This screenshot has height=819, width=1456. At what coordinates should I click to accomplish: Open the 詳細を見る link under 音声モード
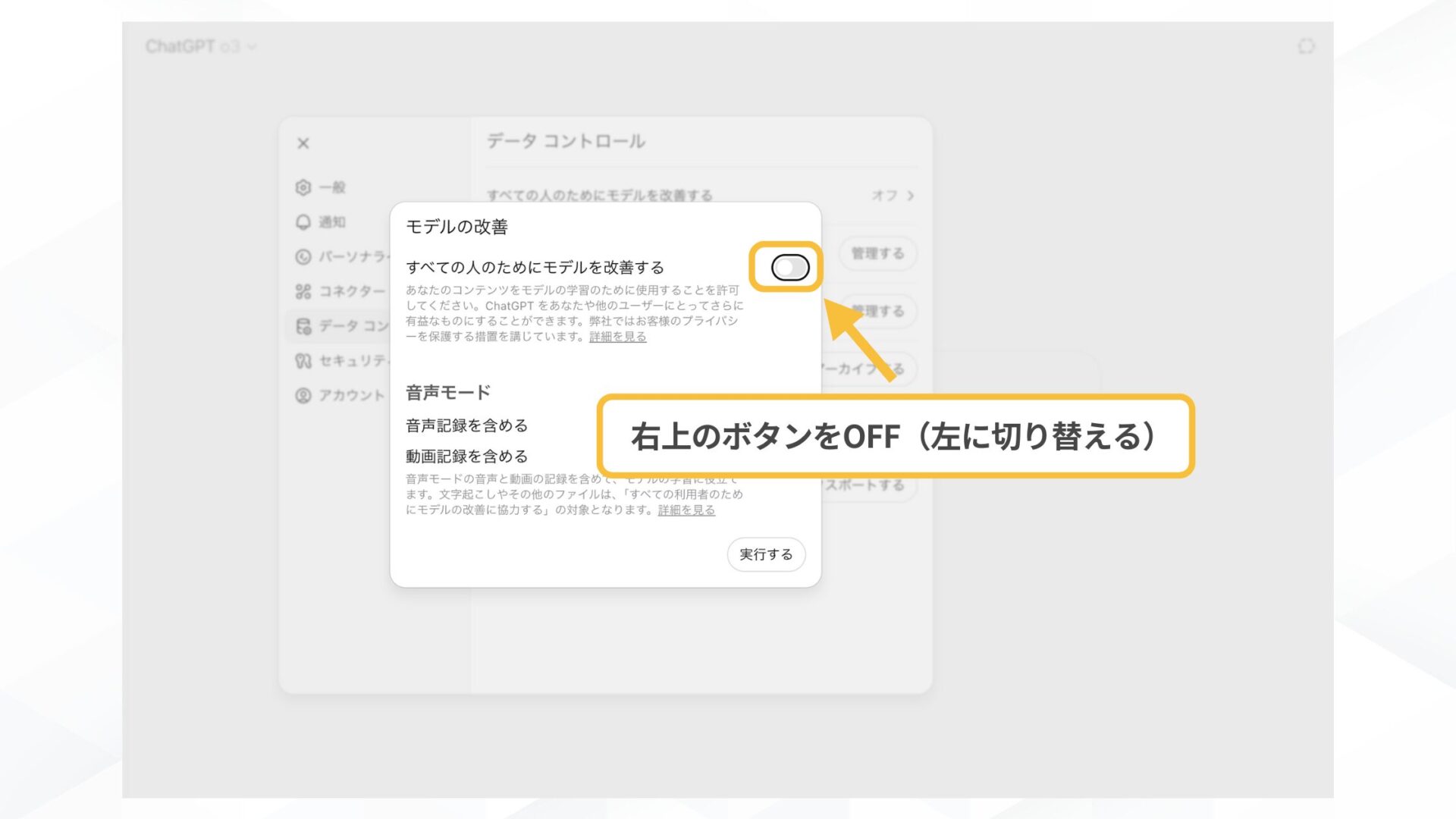click(x=685, y=510)
